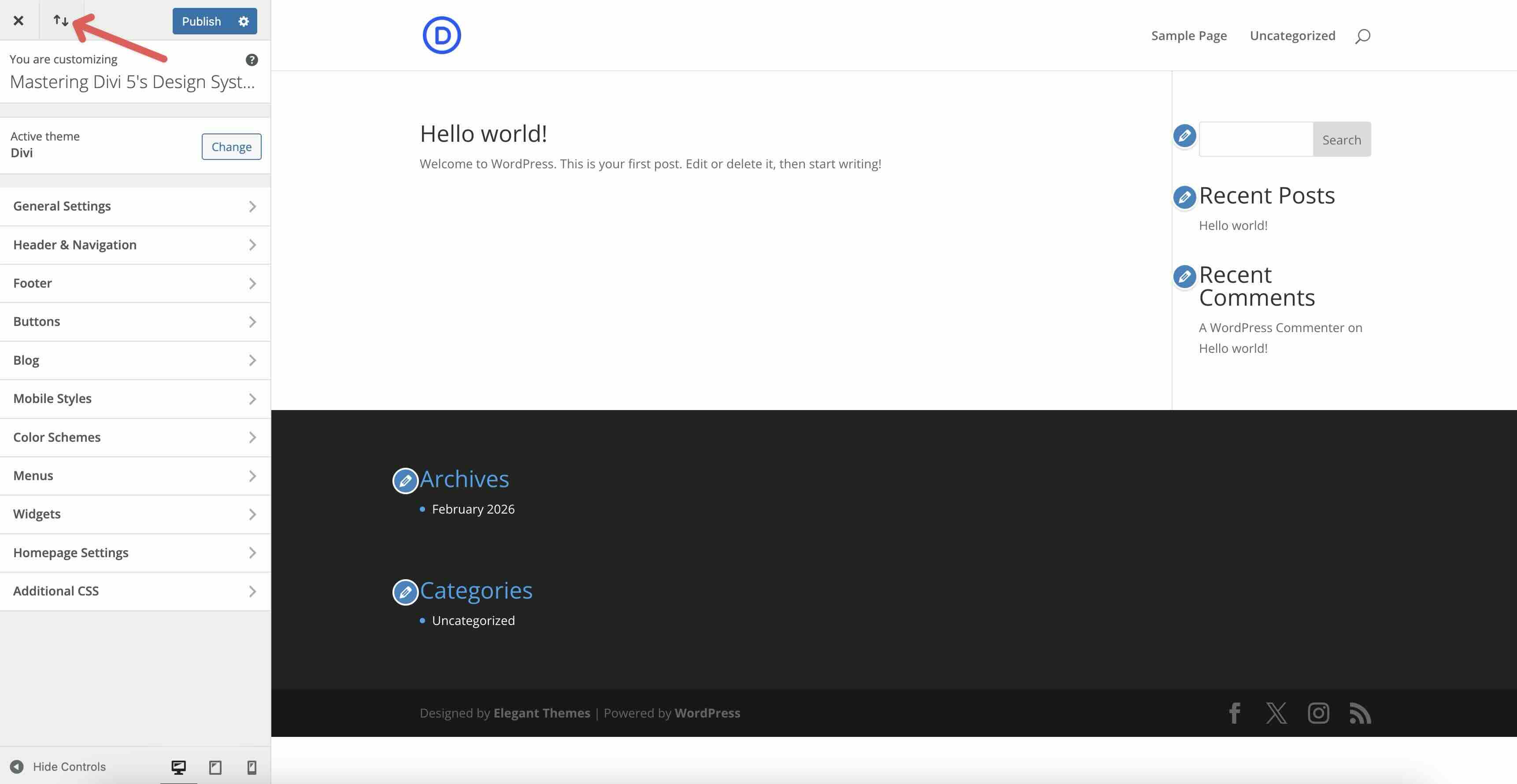Viewport: 1517px width, 784px height.
Task: Click the customizer help question-mark icon
Action: (252, 59)
